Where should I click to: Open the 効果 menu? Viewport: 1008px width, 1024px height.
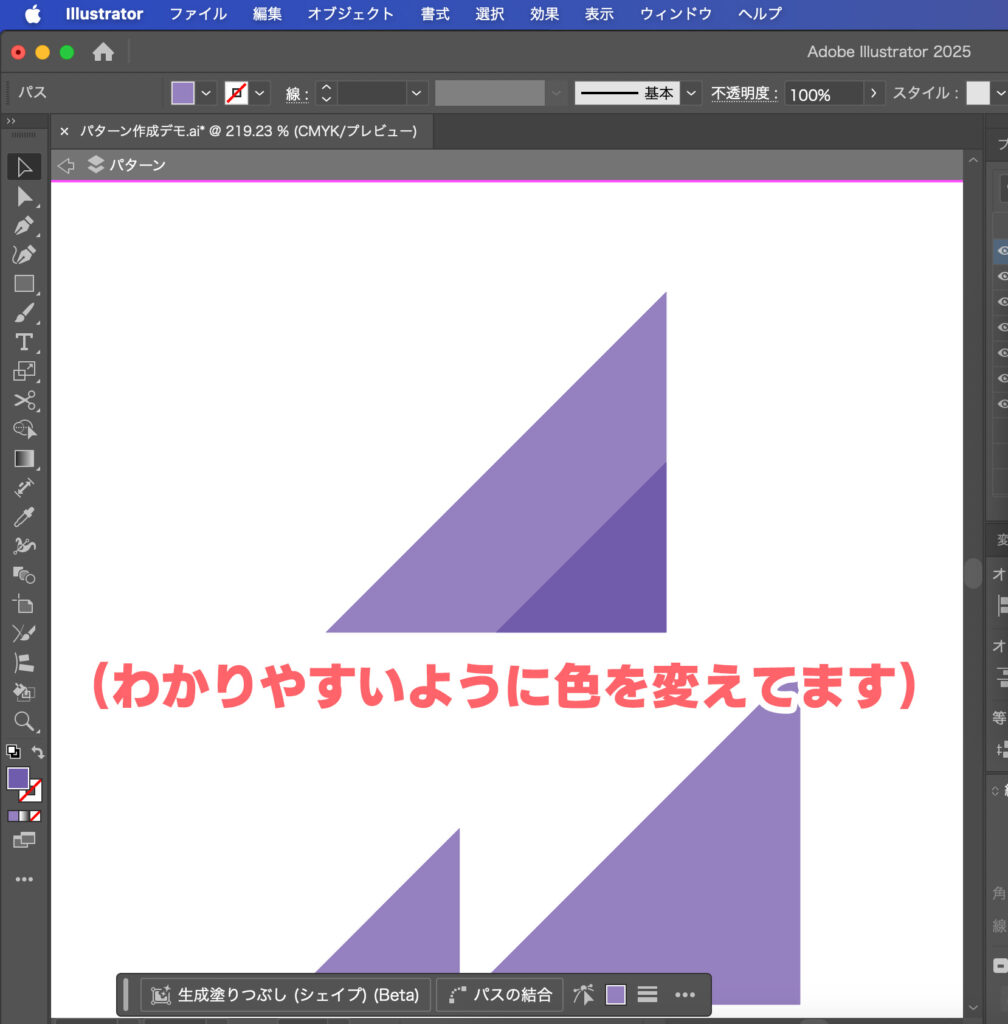[544, 14]
